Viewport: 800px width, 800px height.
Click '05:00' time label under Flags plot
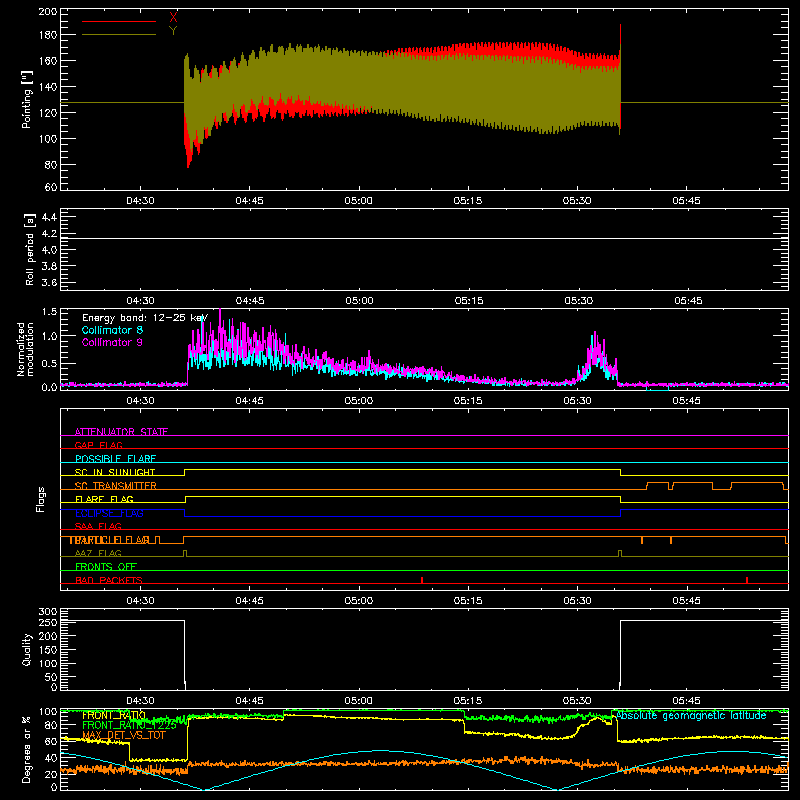359,601
